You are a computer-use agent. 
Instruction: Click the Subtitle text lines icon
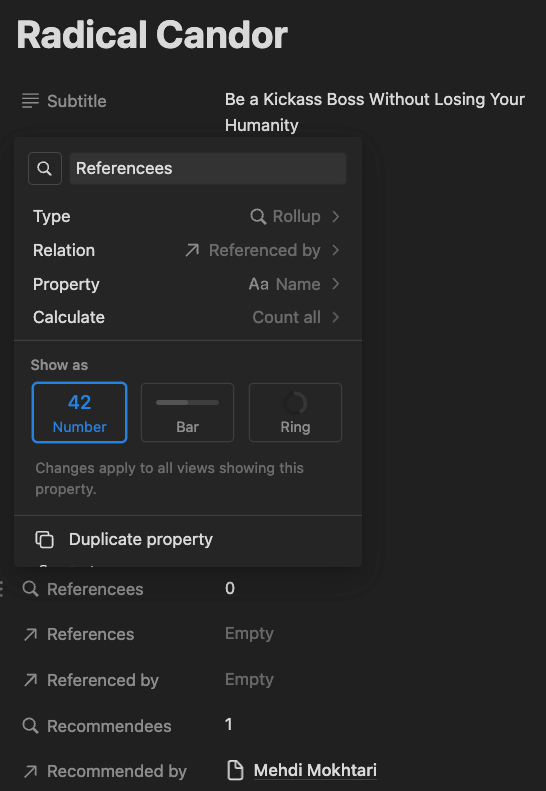click(30, 100)
